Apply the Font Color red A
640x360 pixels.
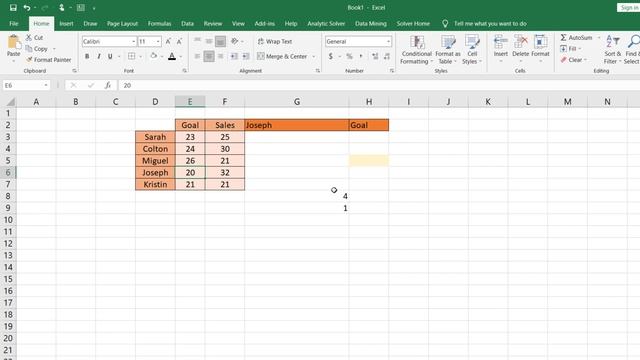(172, 56)
